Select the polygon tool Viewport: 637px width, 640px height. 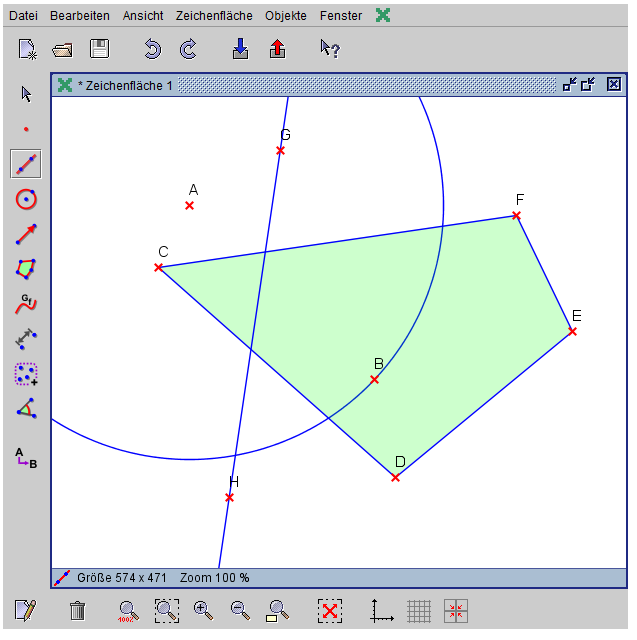(26, 269)
